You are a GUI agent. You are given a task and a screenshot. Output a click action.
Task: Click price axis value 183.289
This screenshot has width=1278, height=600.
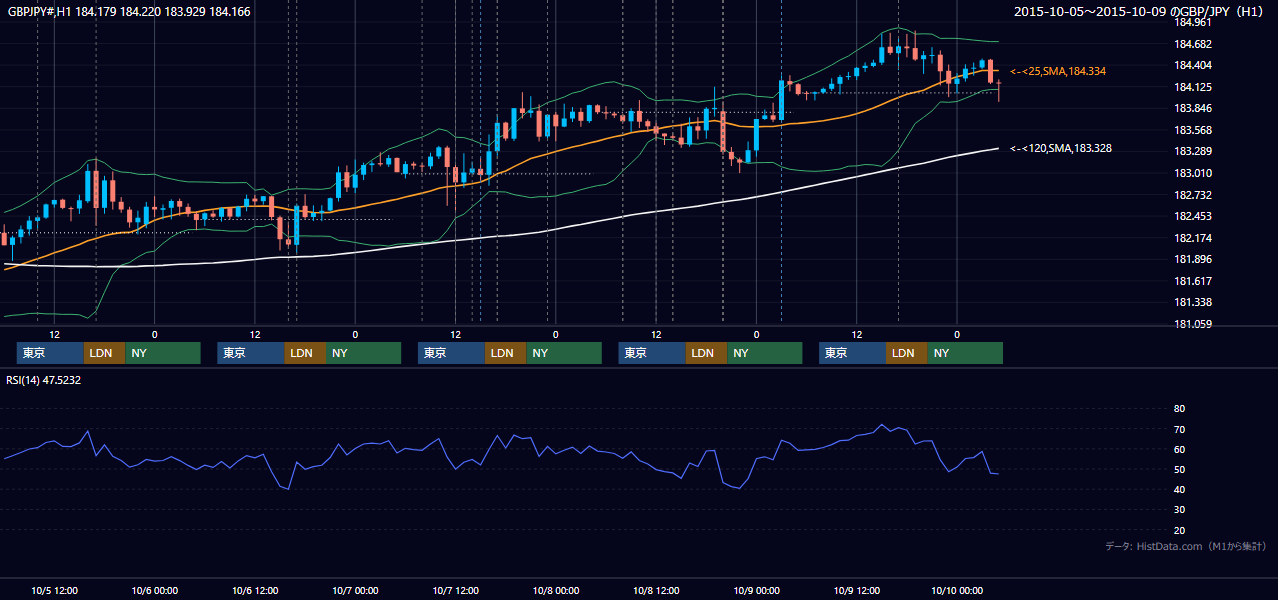(1193, 151)
